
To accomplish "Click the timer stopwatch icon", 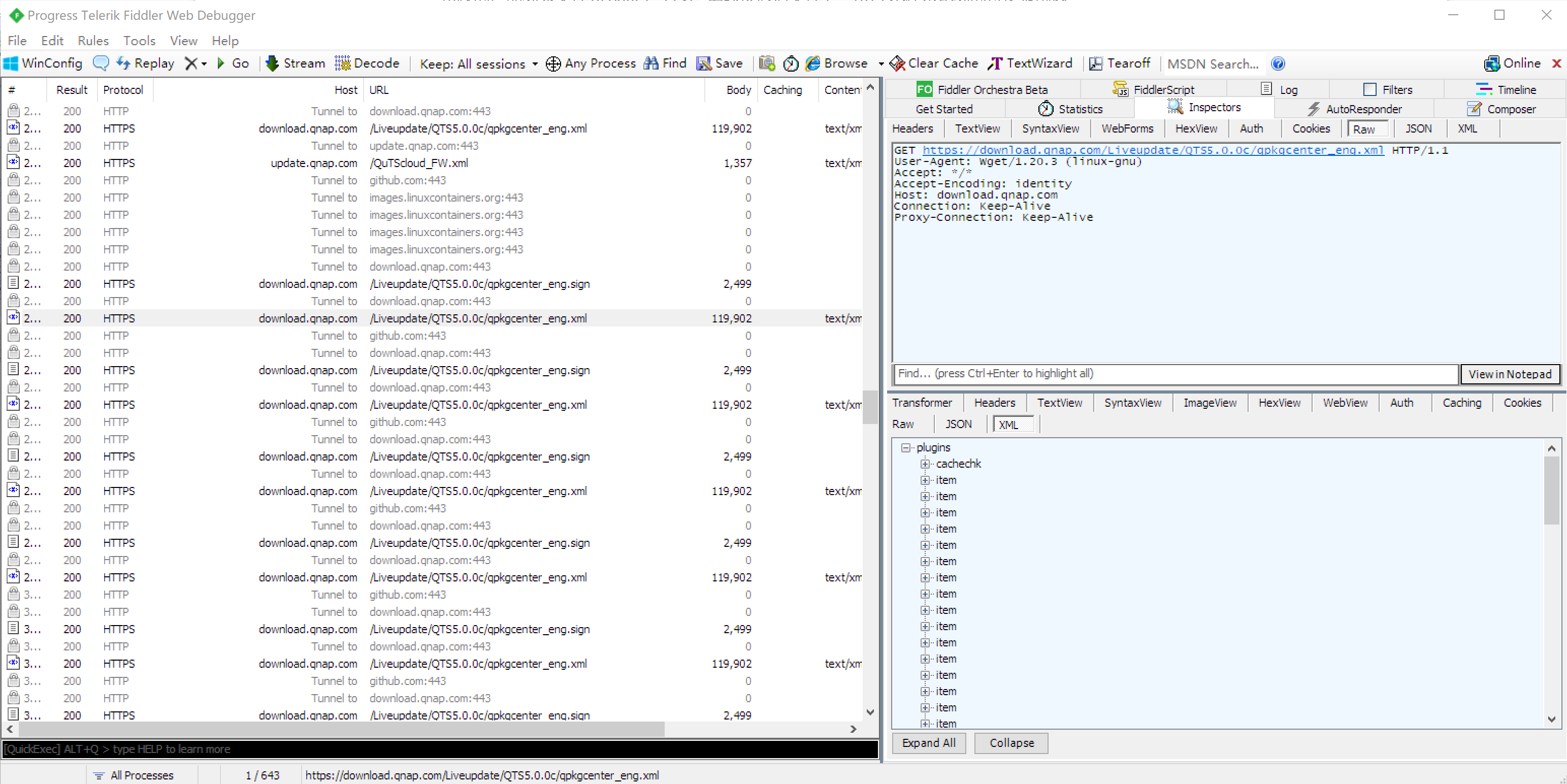I will (x=791, y=63).
